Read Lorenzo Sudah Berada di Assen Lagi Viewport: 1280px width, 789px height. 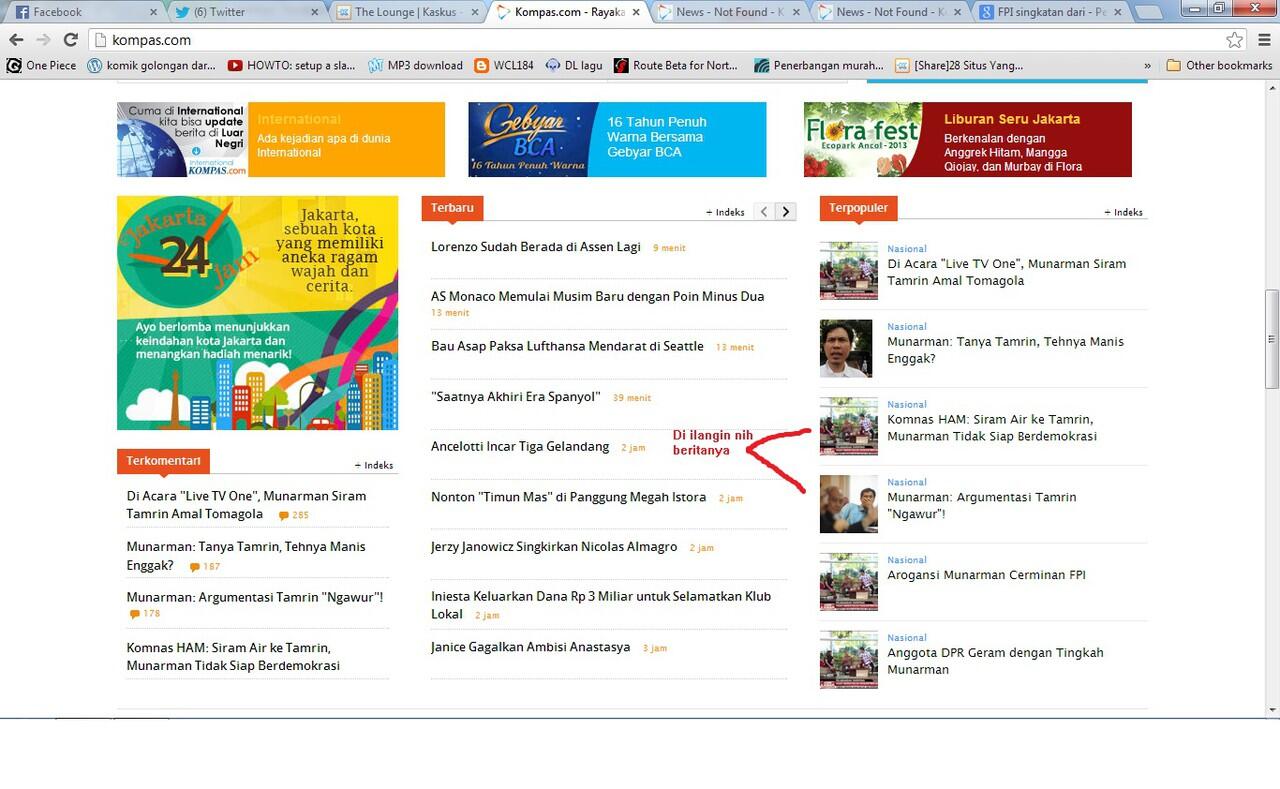[536, 247]
